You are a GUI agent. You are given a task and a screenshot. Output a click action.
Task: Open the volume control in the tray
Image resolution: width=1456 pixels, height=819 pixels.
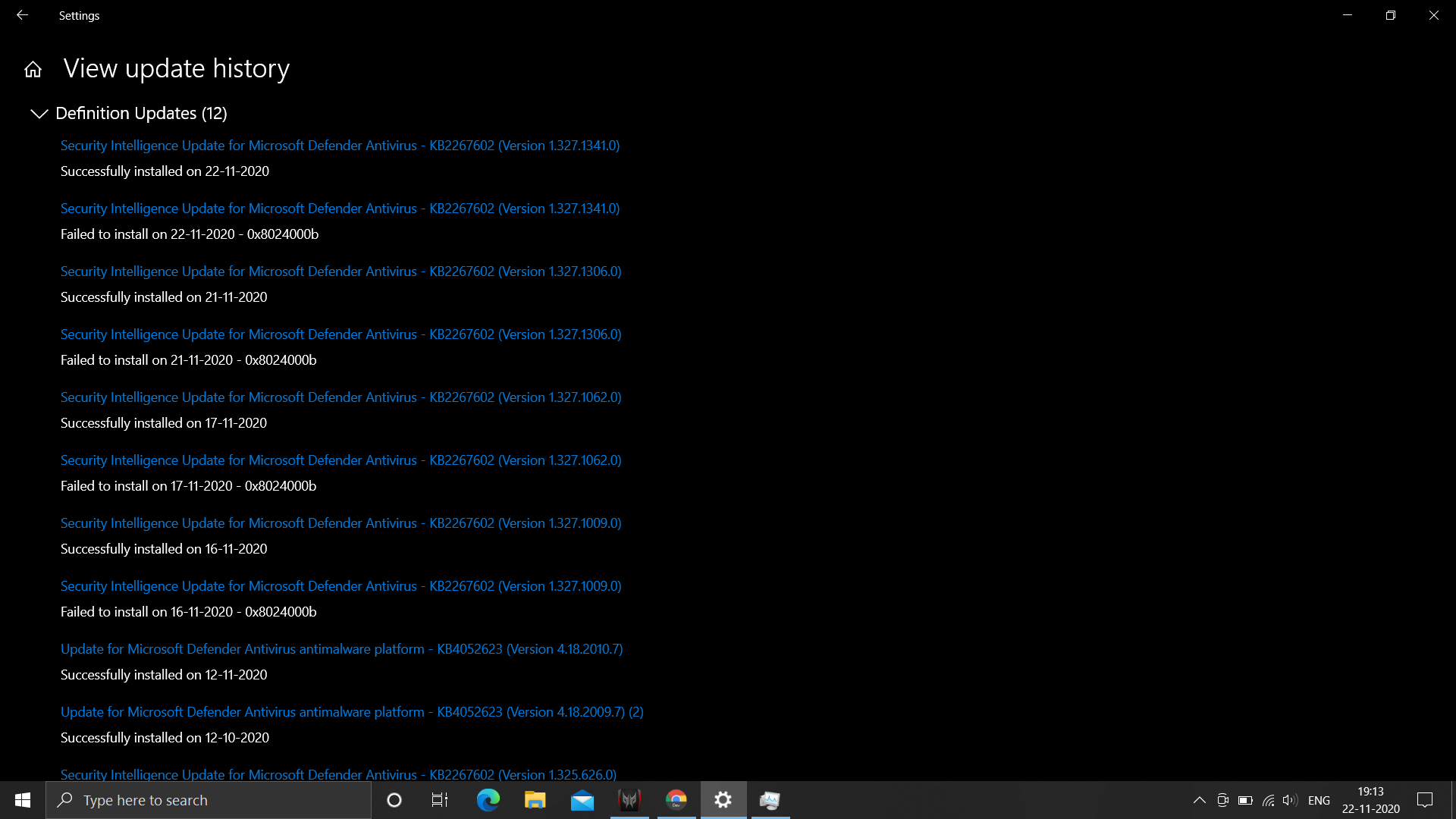tap(1290, 800)
